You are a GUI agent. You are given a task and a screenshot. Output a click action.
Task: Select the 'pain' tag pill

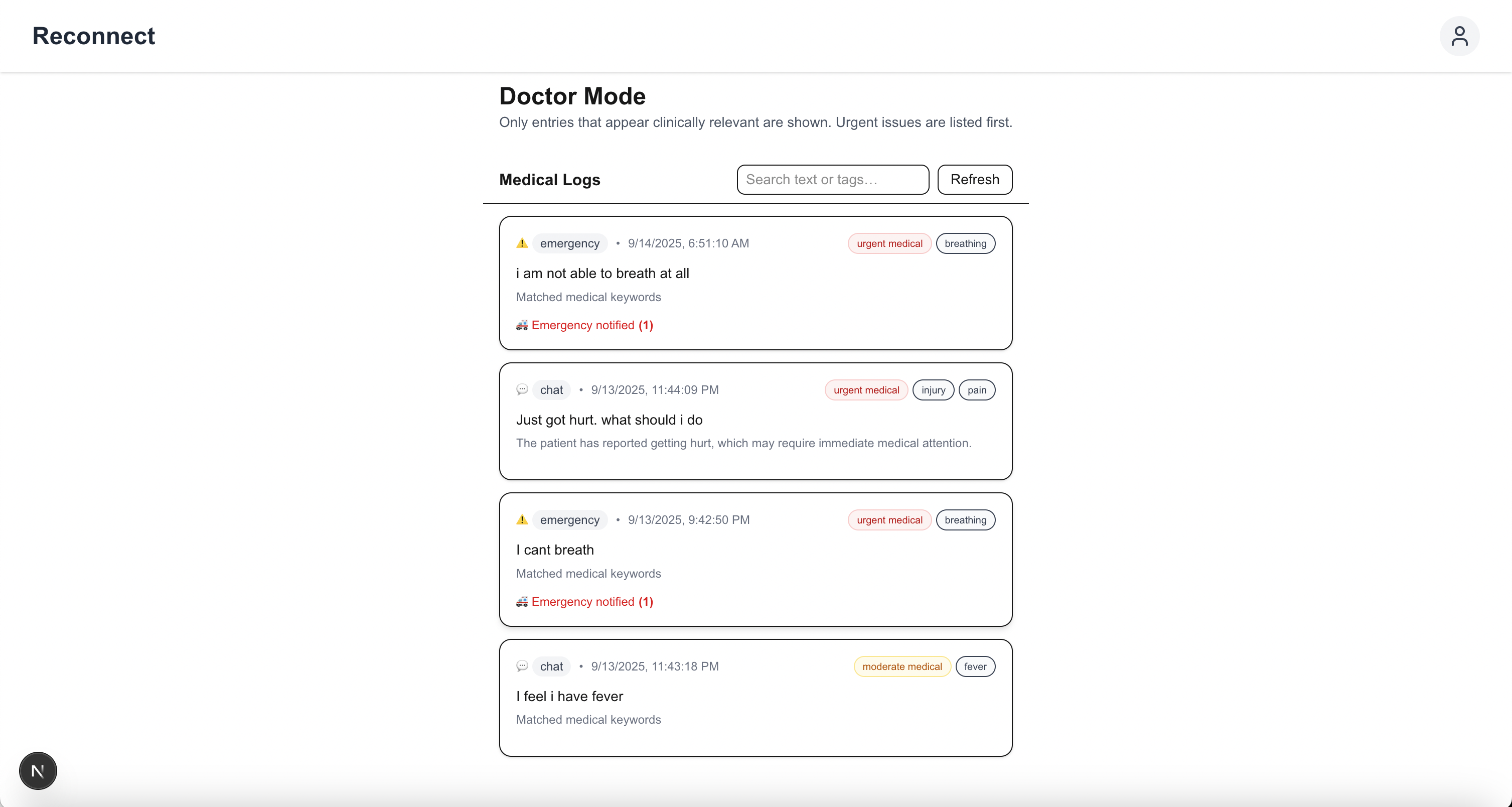click(x=977, y=390)
